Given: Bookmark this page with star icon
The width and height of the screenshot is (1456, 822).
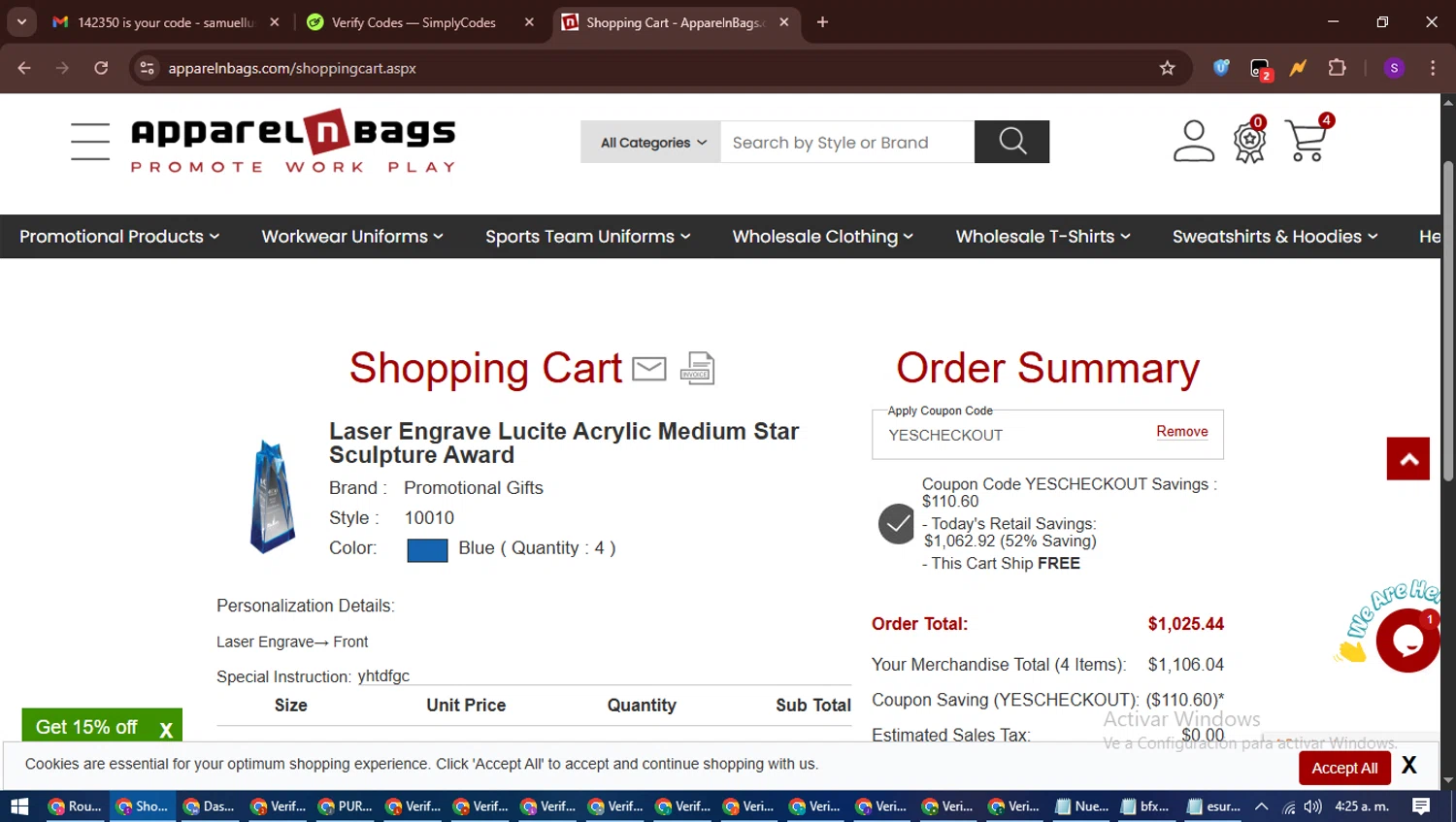Looking at the screenshot, I should coord(1167,68).
